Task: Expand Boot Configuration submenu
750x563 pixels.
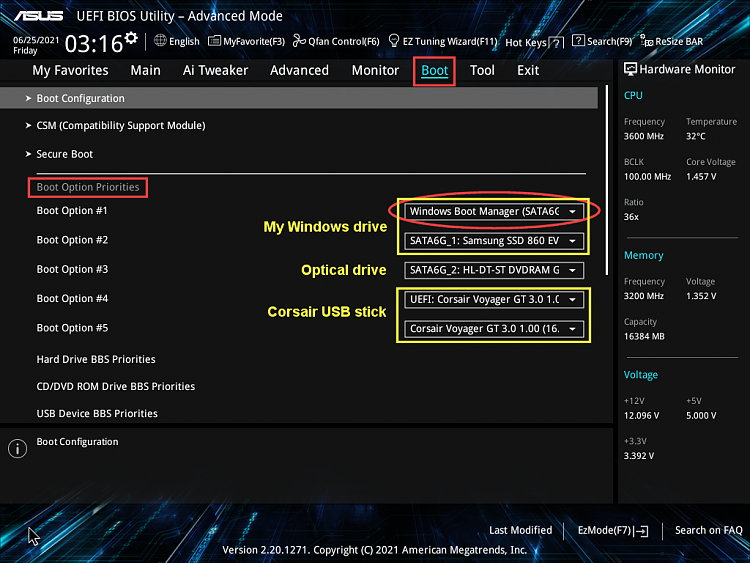Action: point(299,98)
